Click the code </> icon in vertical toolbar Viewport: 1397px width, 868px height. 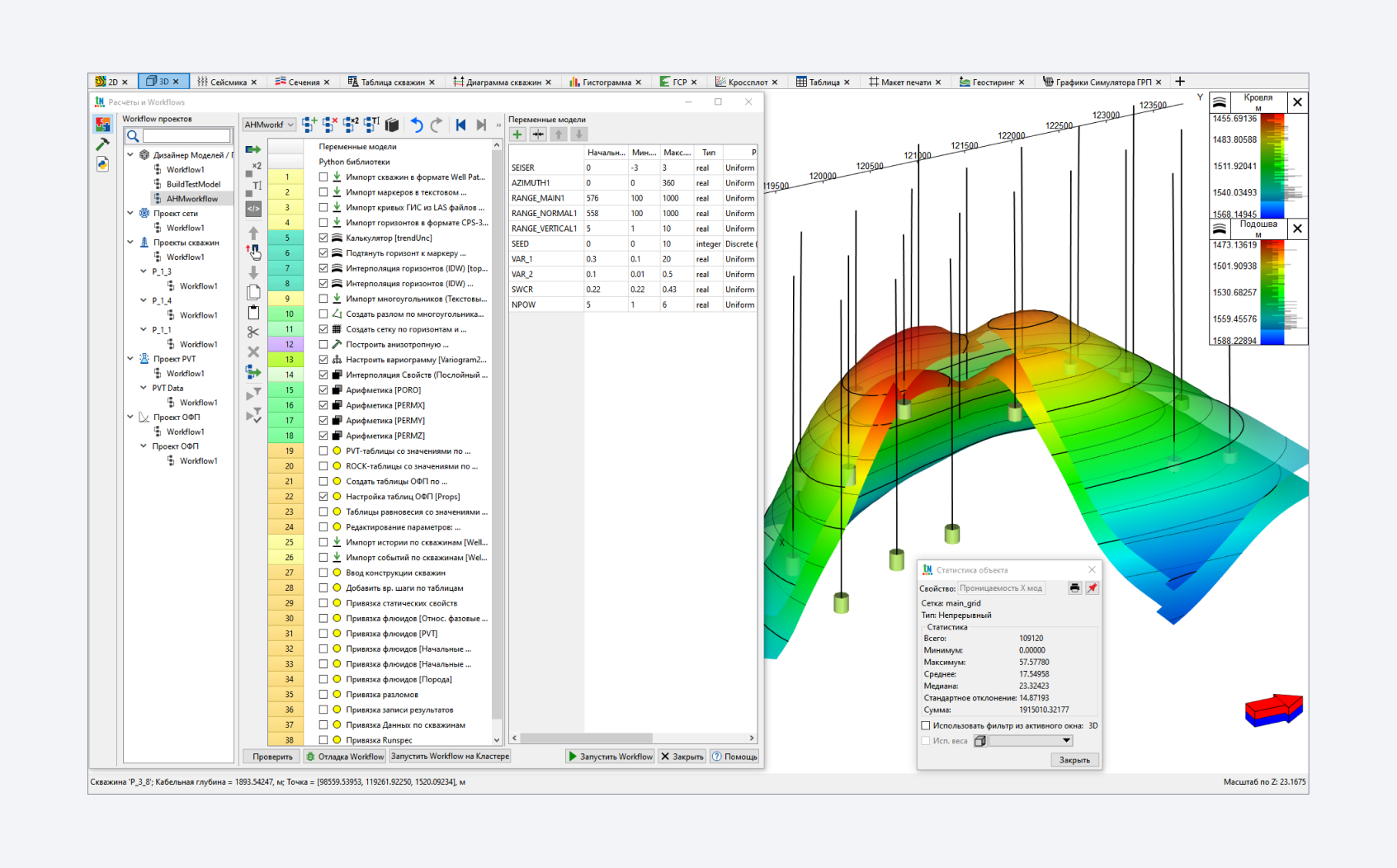[x=253, y=209]
